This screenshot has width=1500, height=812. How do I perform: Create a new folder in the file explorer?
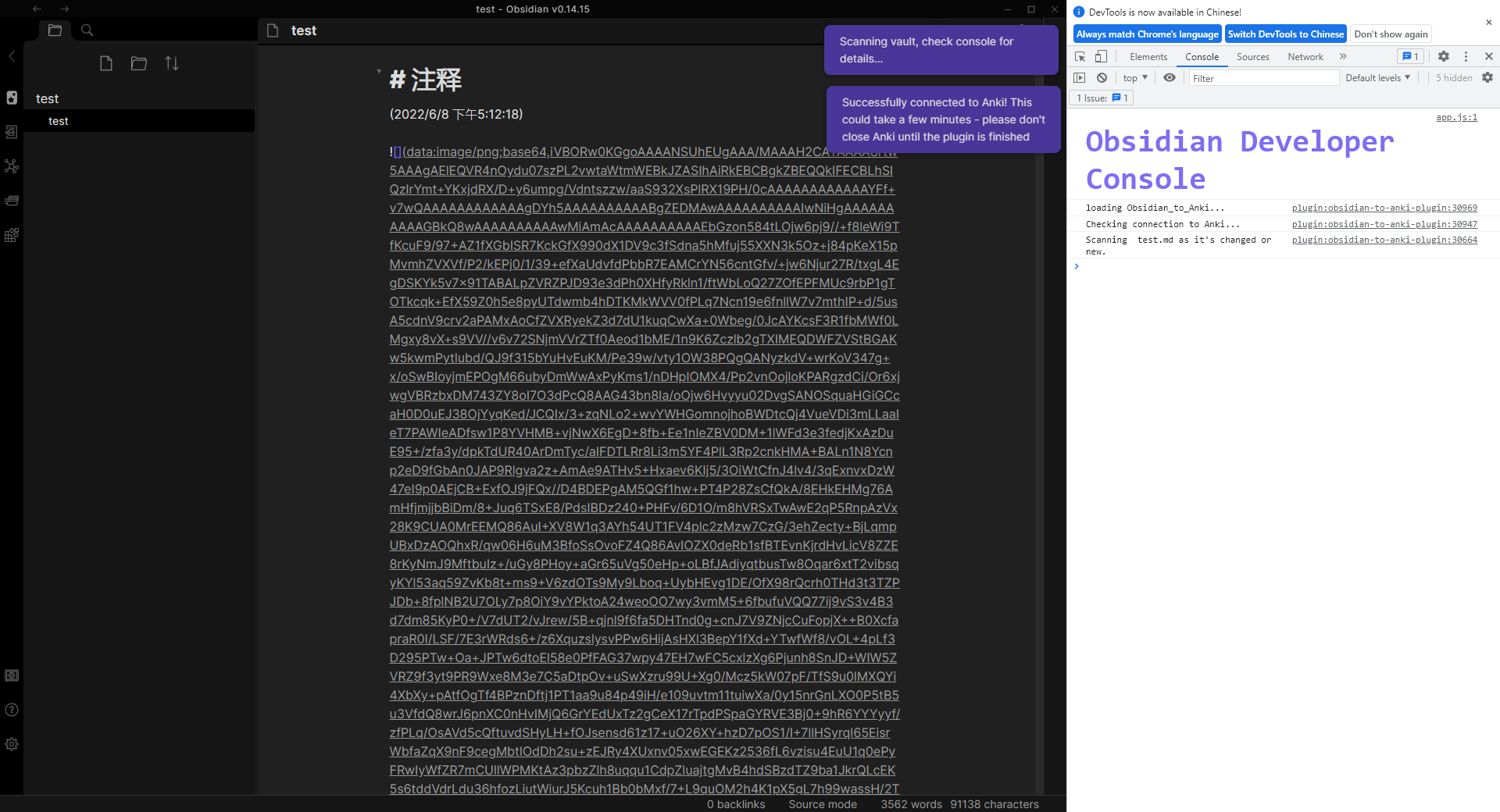[x=138, y=63]
